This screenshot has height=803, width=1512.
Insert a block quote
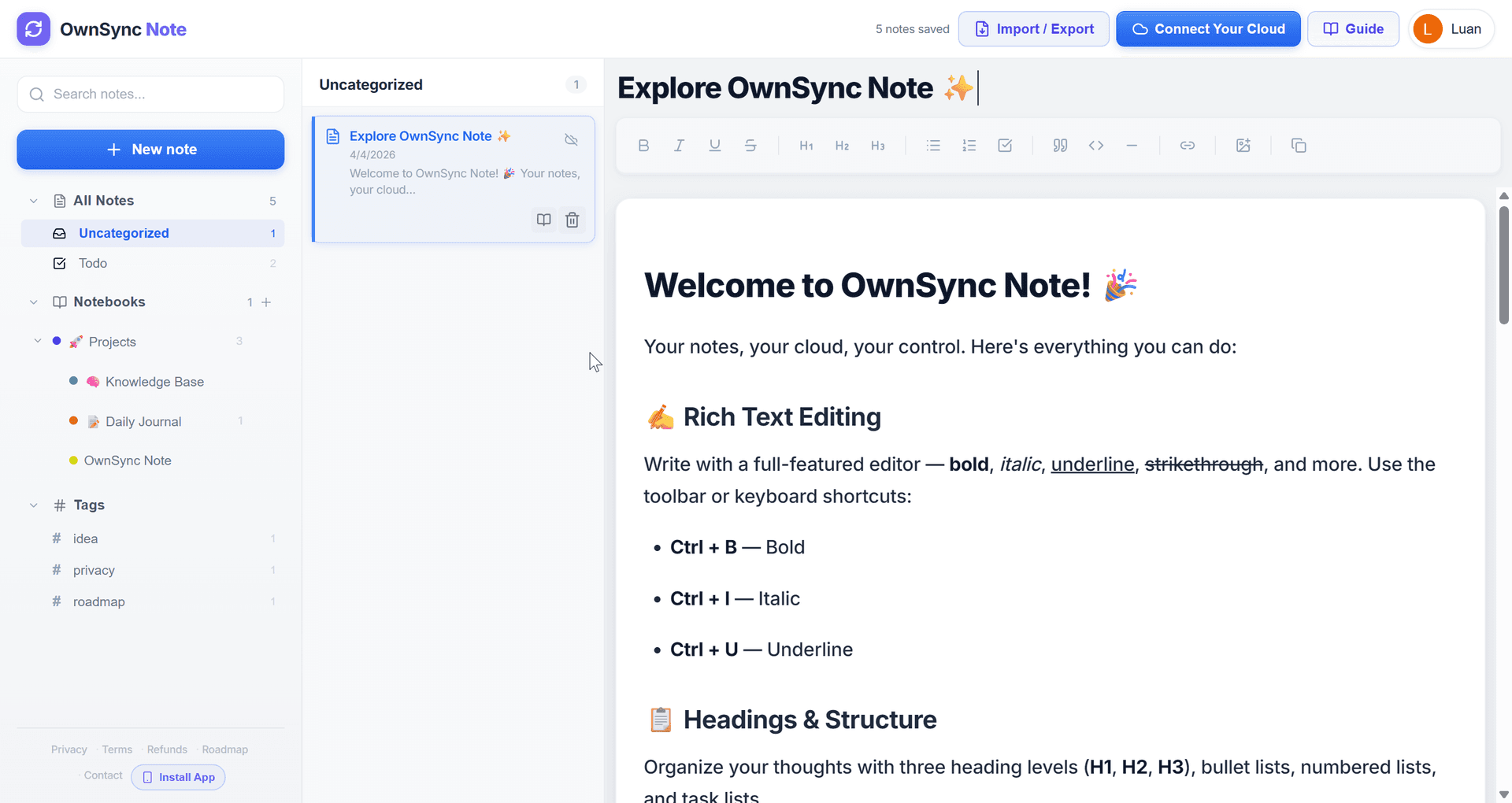click(1061, 146)
